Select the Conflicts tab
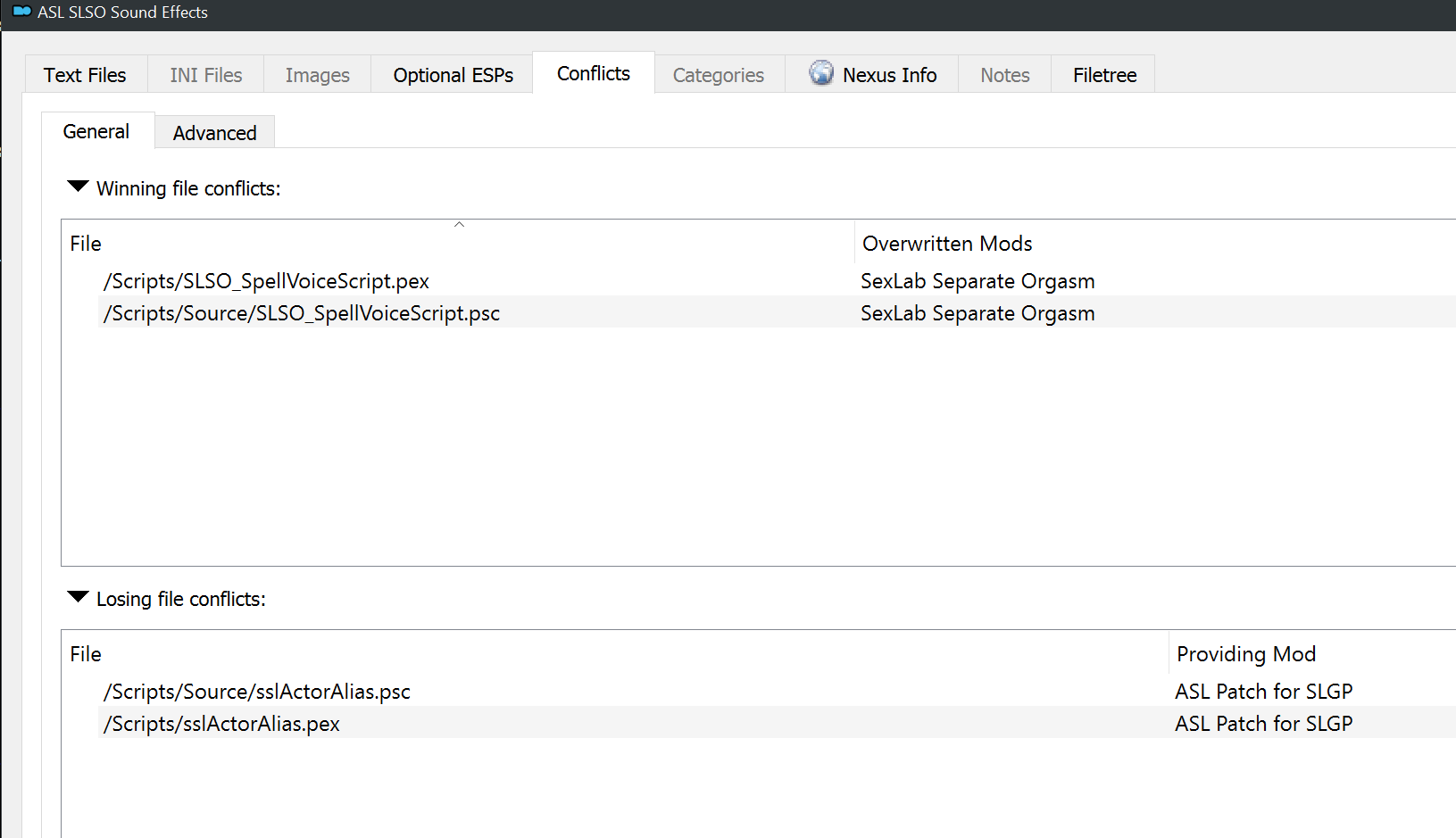1456x838 pixels. [594, 73]
